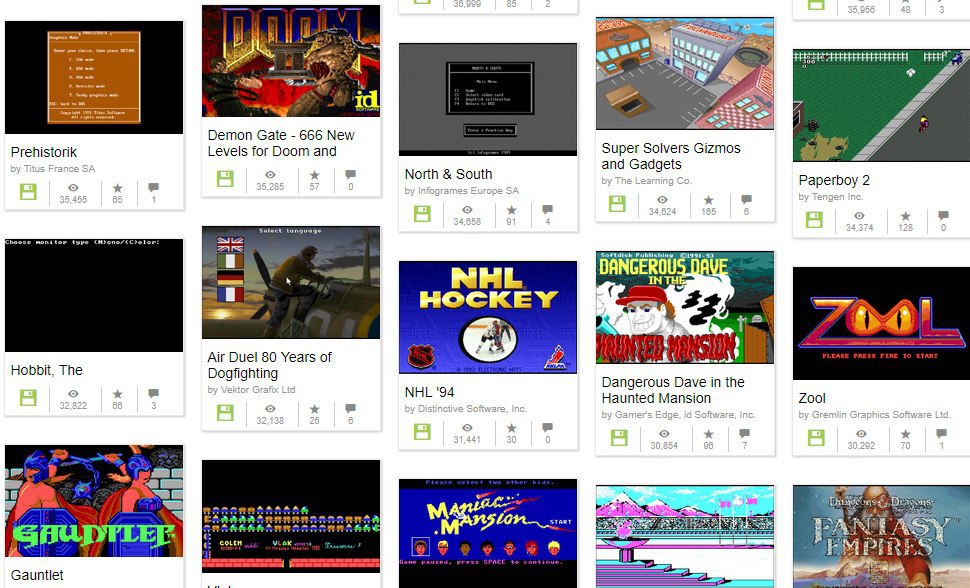Select the Paperboy 2 gameplay thumbnail
The width and height of the screenshot is (970, 588).
pos(881,105)
